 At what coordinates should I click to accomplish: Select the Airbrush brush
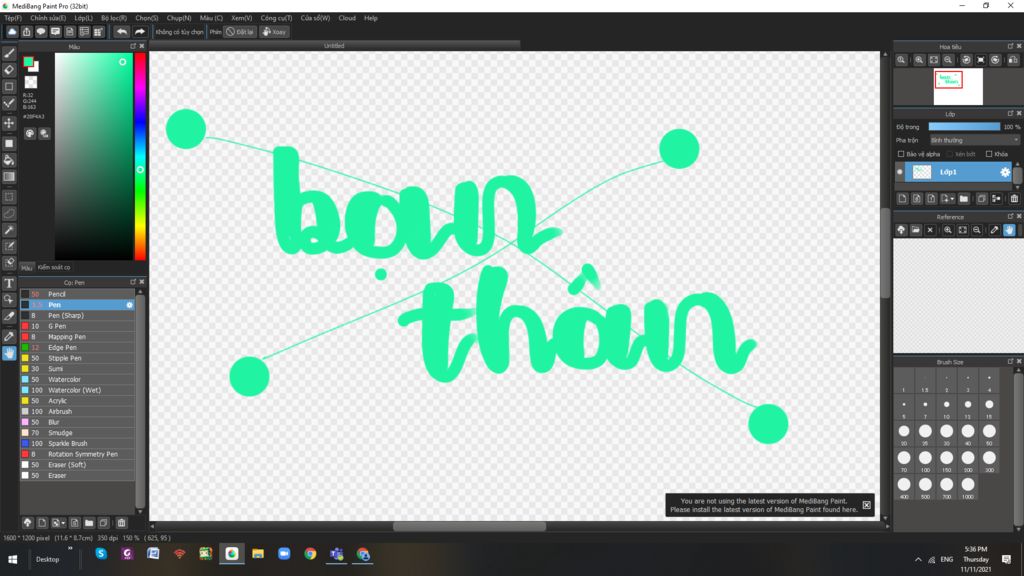pos(77,411)
